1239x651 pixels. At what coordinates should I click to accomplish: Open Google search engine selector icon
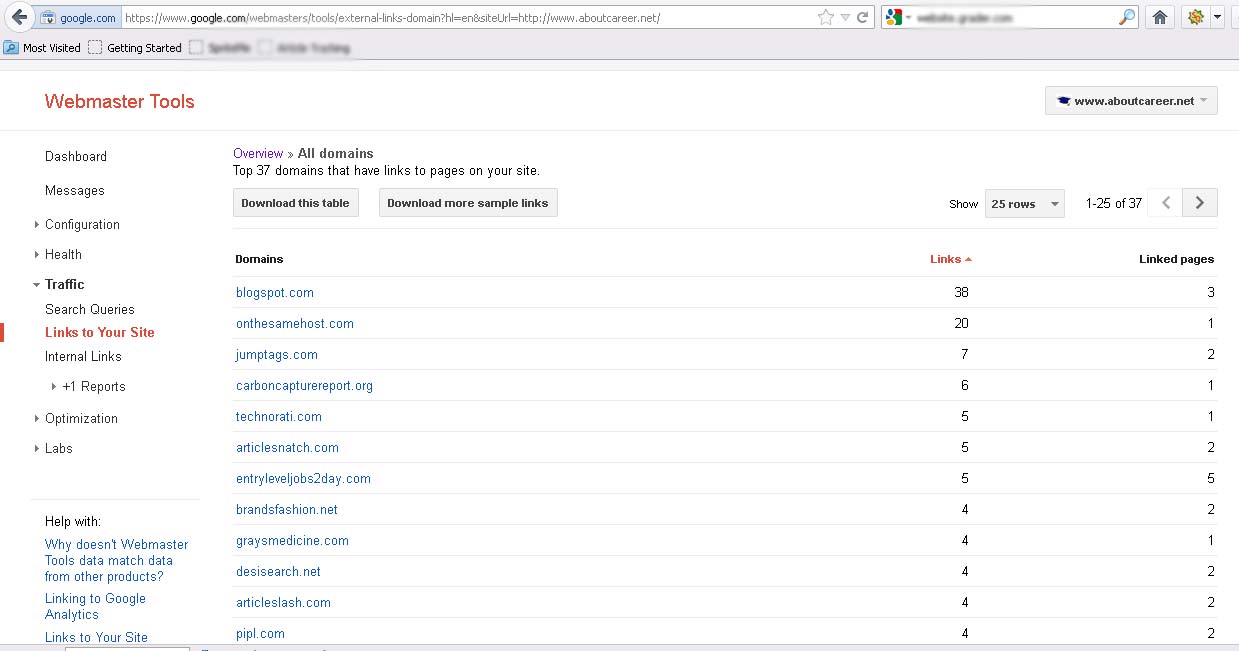(x=895, y=17)
